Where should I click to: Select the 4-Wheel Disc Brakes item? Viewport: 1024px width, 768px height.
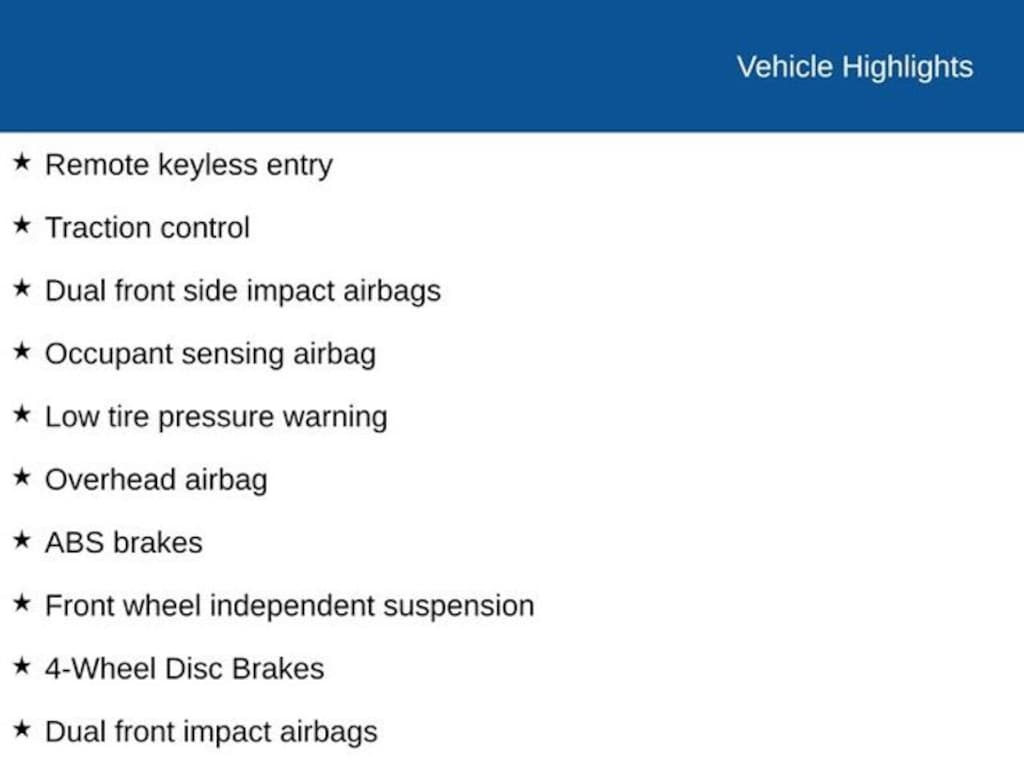coord(184,669)
